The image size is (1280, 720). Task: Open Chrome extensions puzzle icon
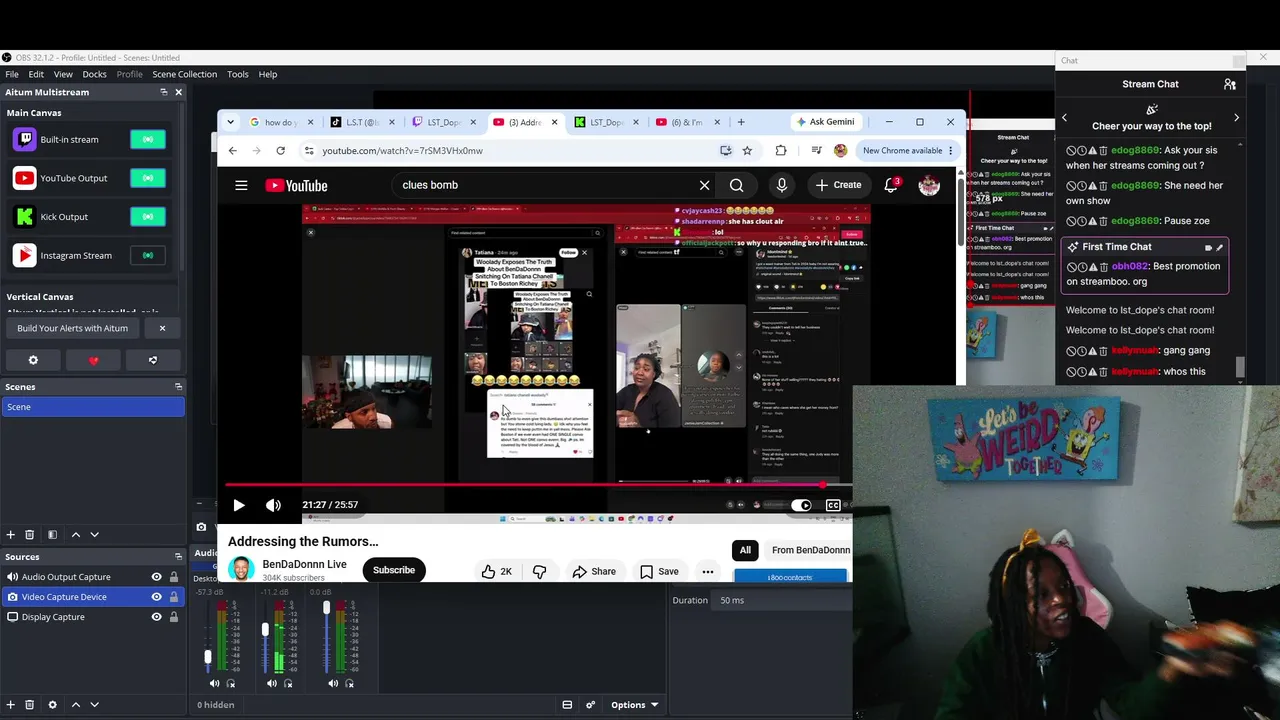coord(781,151)
